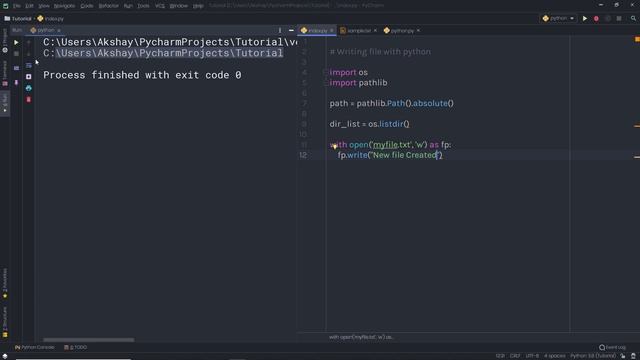Toggle the read-only lock icon in the status bar
This screenshot has width=640, height=360.
623,356
